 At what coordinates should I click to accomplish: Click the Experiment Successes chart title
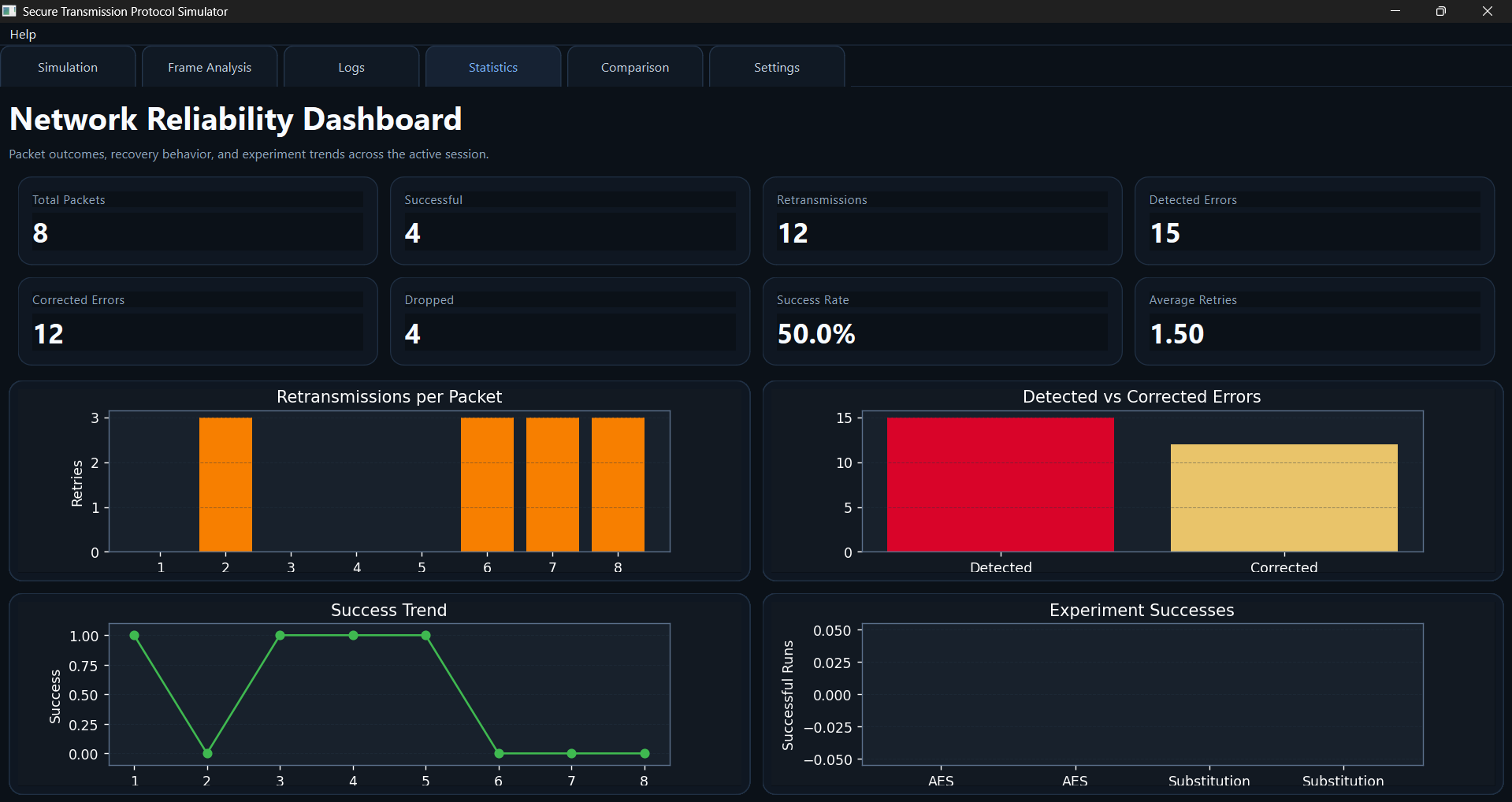pyautogui.click(x=1142, y=610)
